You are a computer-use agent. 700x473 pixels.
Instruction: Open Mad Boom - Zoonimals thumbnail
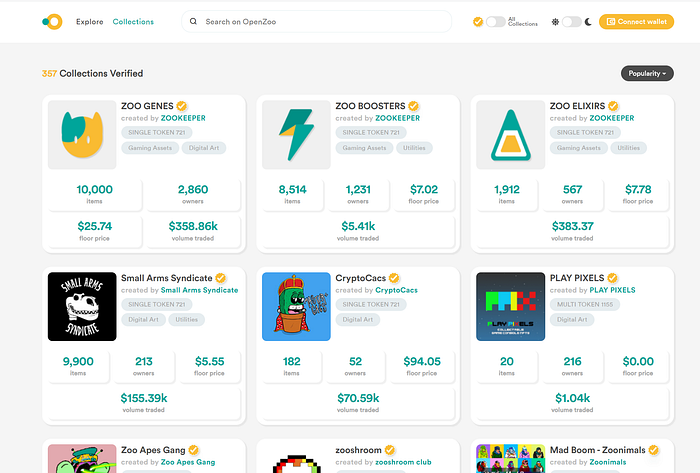511,458
